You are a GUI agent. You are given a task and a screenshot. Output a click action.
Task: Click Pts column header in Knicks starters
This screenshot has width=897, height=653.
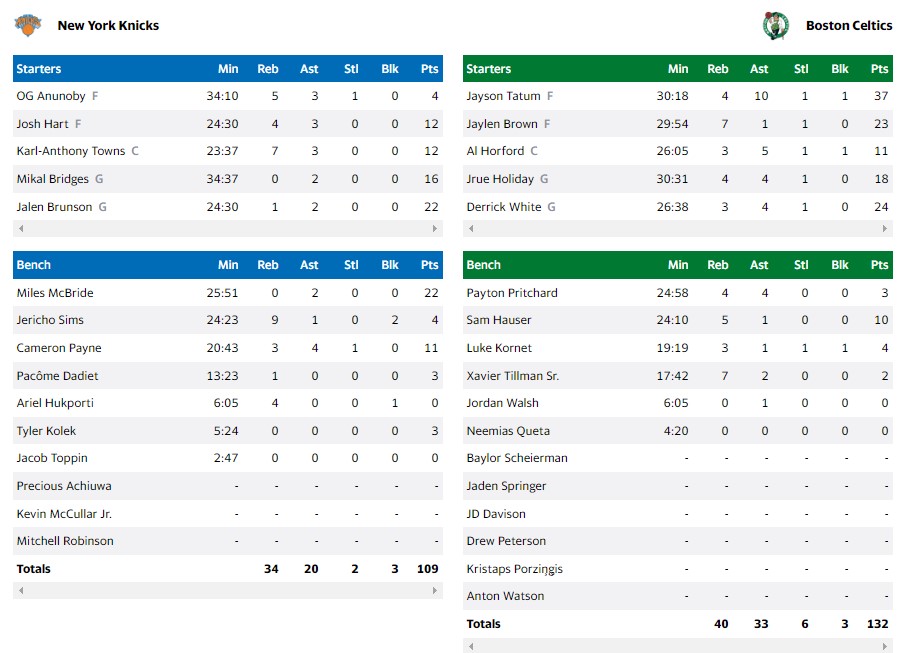tap(430, 69)
